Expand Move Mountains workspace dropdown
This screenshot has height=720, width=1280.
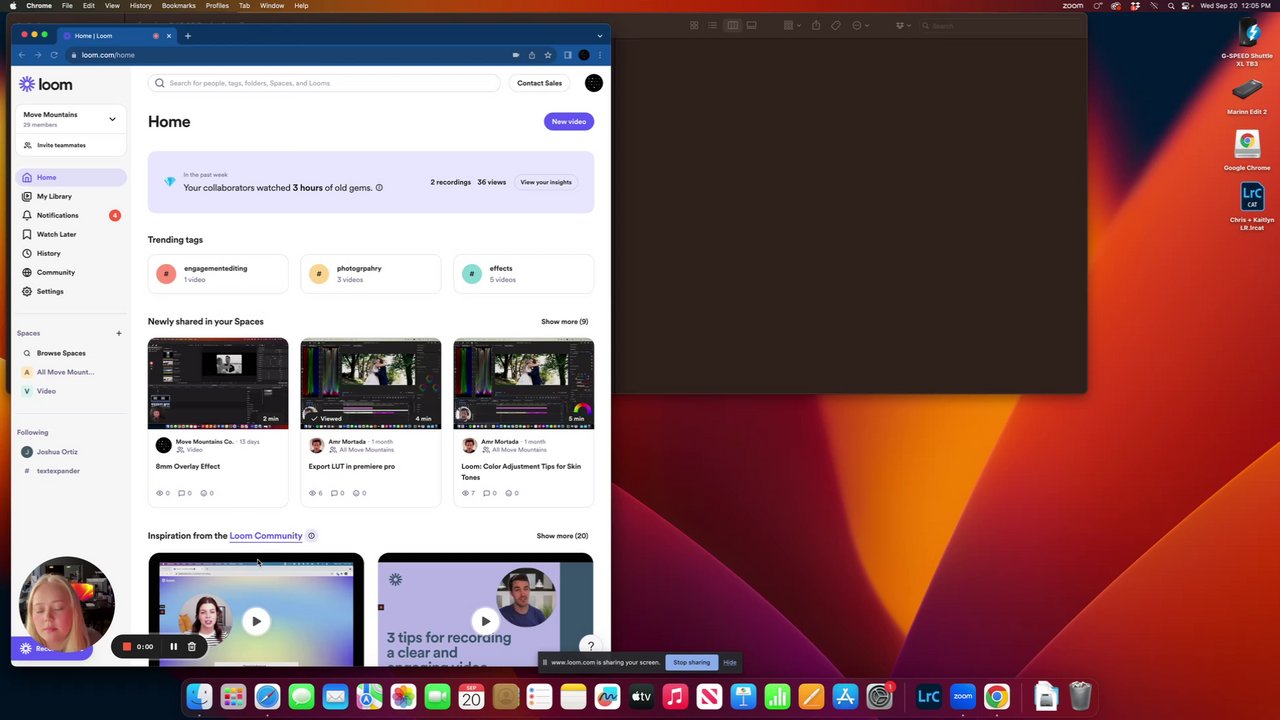tap(70, 118)
